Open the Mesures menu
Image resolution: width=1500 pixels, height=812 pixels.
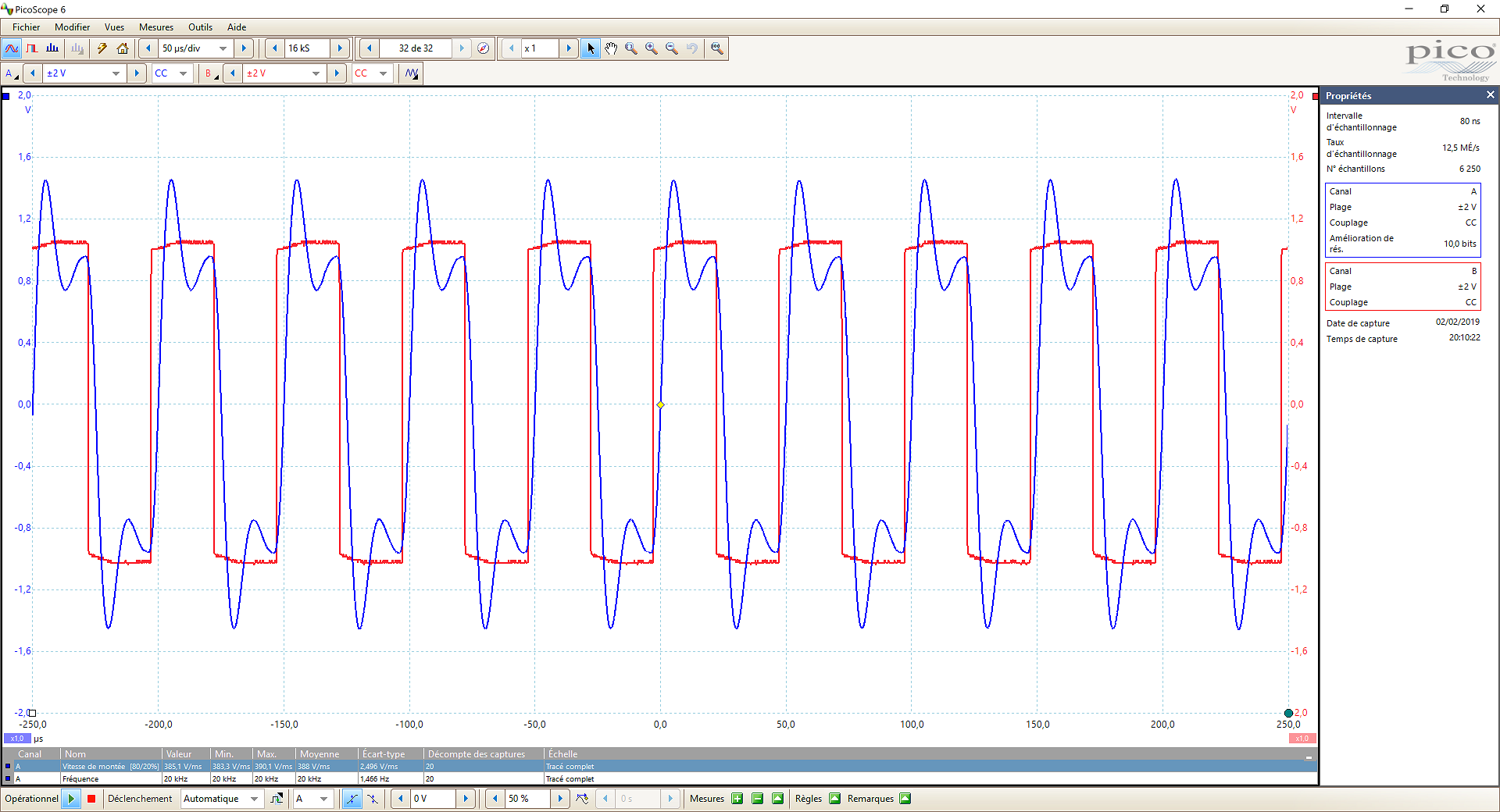156,27
